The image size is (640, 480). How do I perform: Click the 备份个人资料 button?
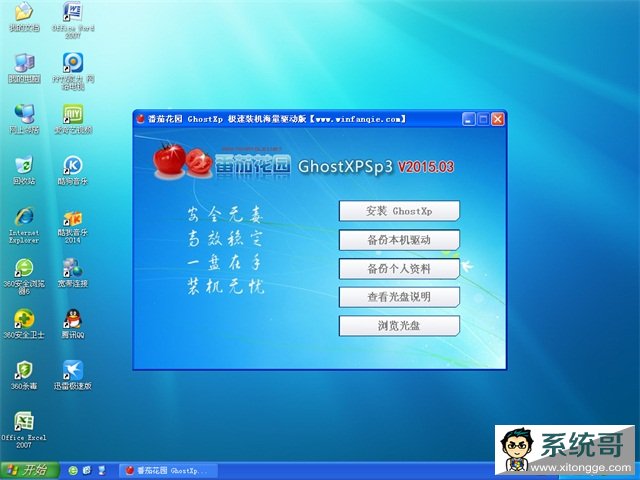coord(399,269)
